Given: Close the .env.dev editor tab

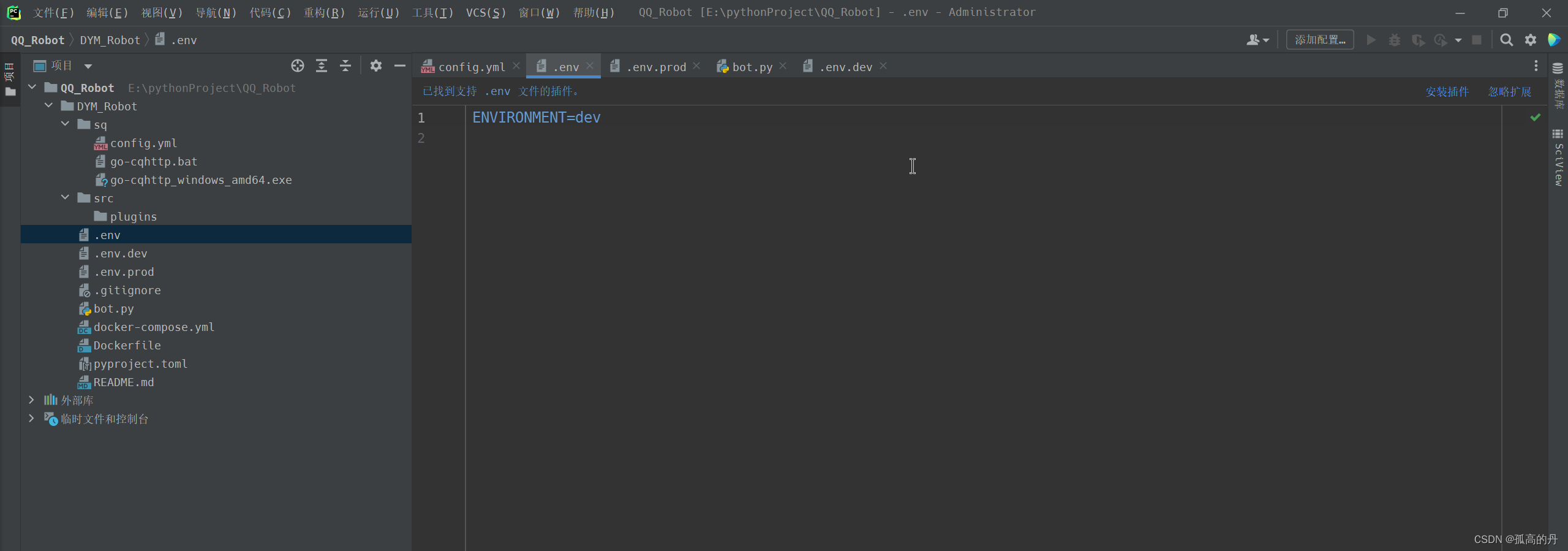Looking at the screenshot, I should click(x=883, y=66).
